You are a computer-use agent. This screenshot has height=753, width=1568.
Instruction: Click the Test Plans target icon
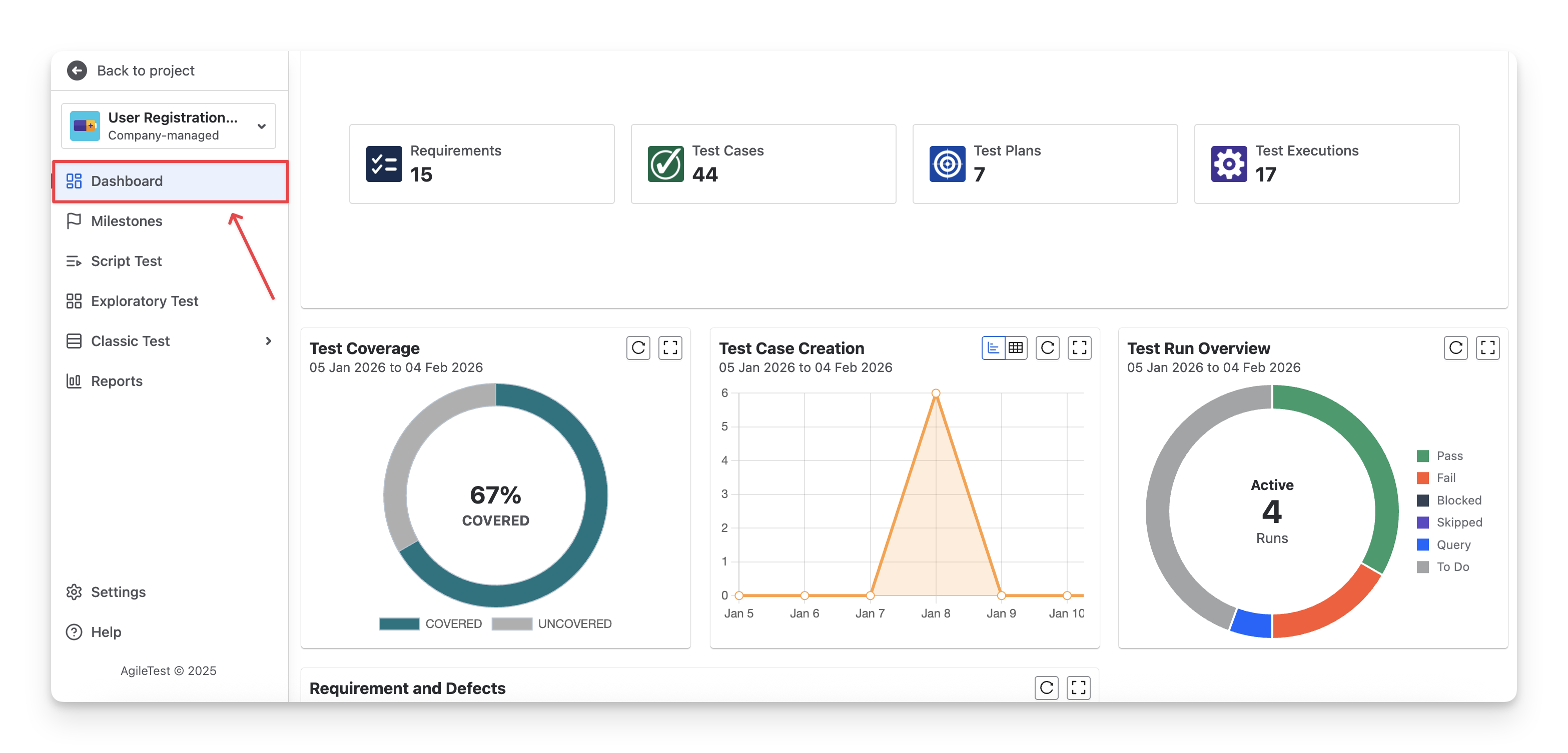947,163
